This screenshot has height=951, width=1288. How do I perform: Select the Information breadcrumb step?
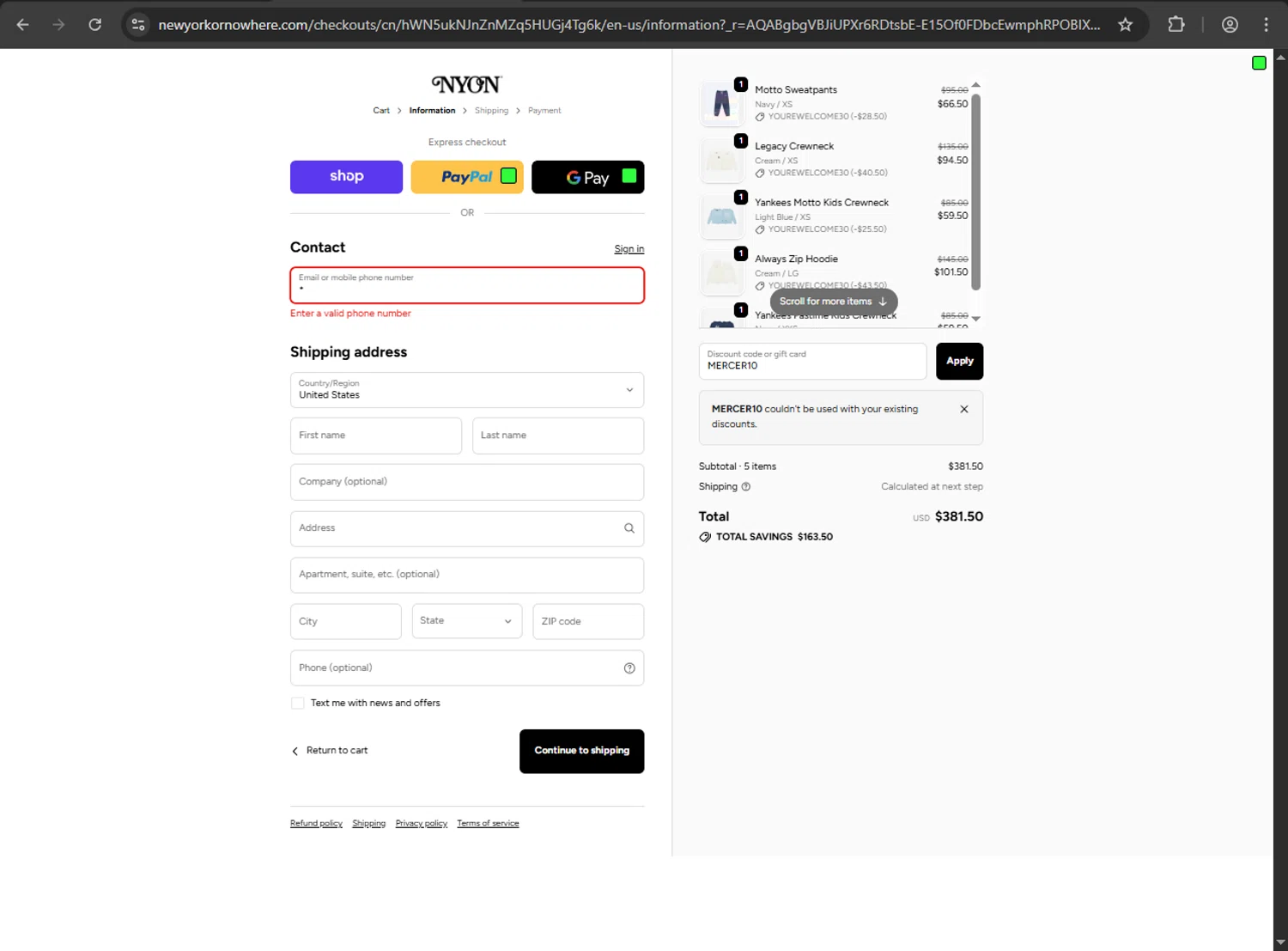click(432, 111)
